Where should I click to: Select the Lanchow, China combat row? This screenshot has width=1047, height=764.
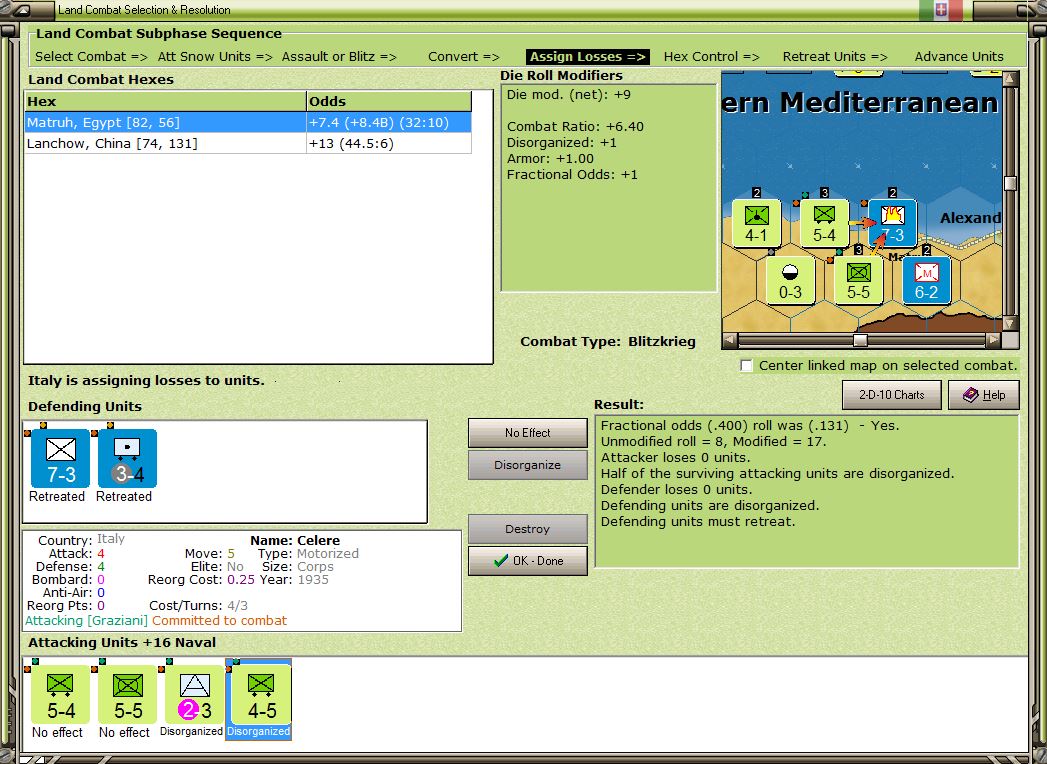click(x=248, y=143)
